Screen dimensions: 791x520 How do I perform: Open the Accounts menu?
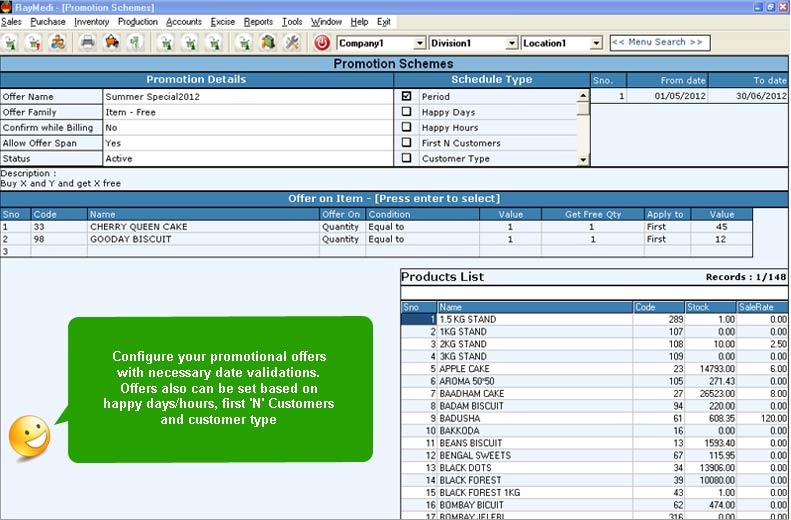coord(184,22)
